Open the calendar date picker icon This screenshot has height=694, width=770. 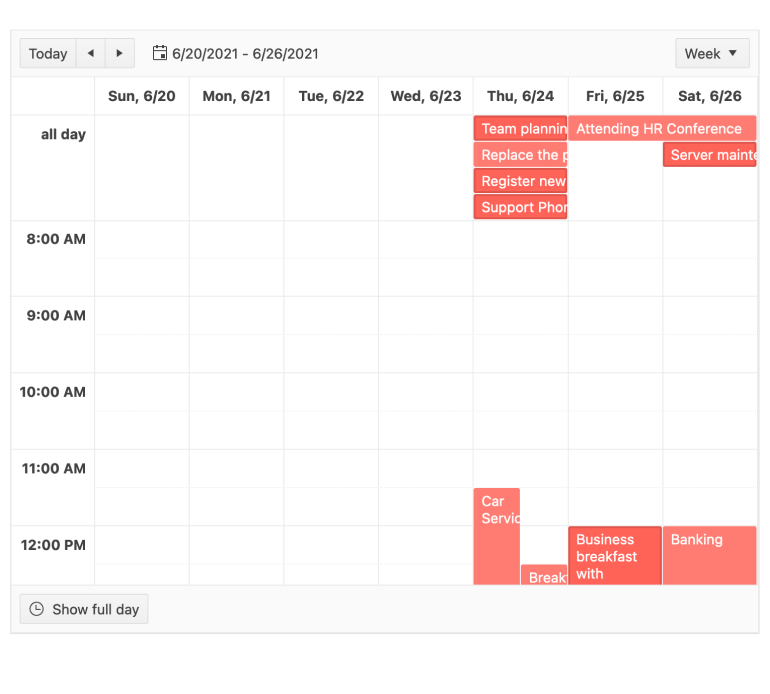(x=160, y=54)
